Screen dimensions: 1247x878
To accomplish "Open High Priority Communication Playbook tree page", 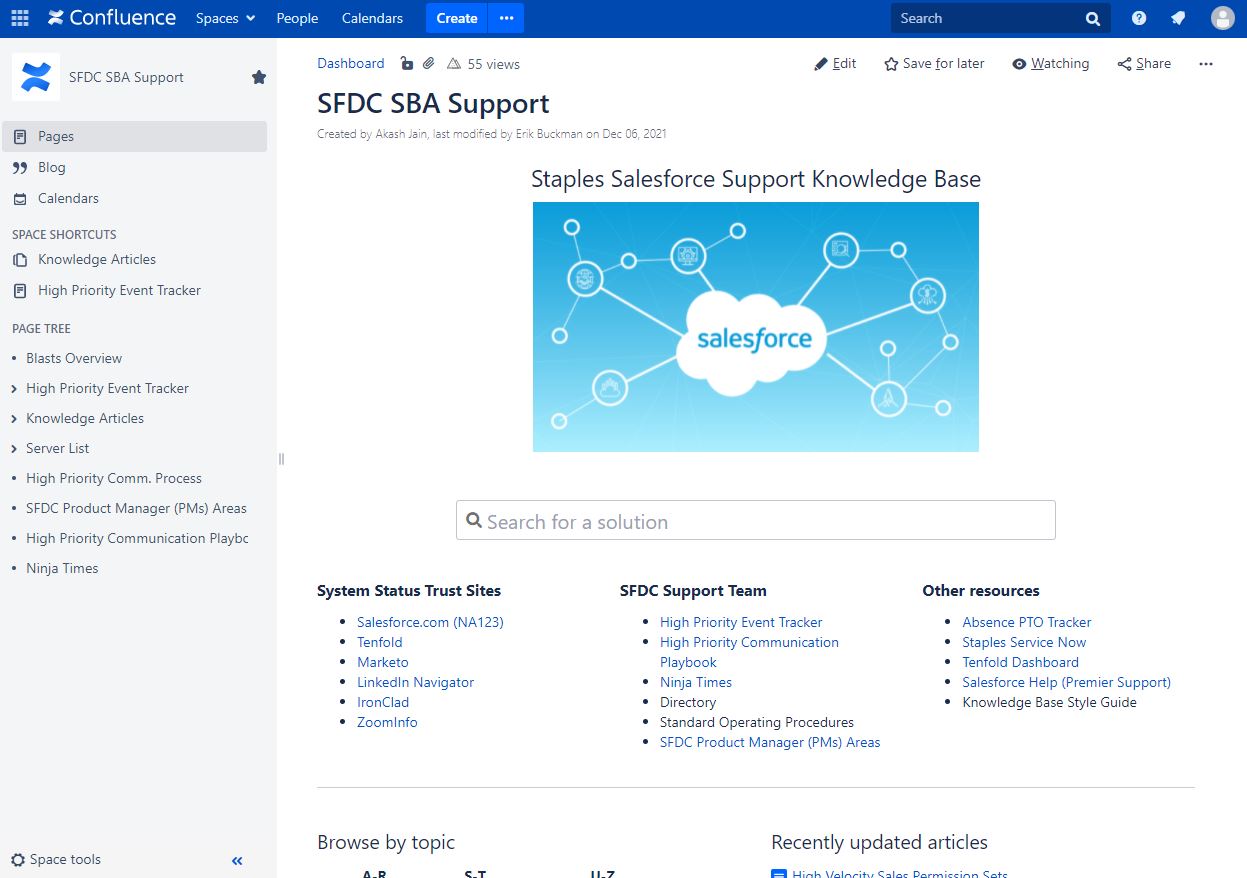I will pos(137,538).
